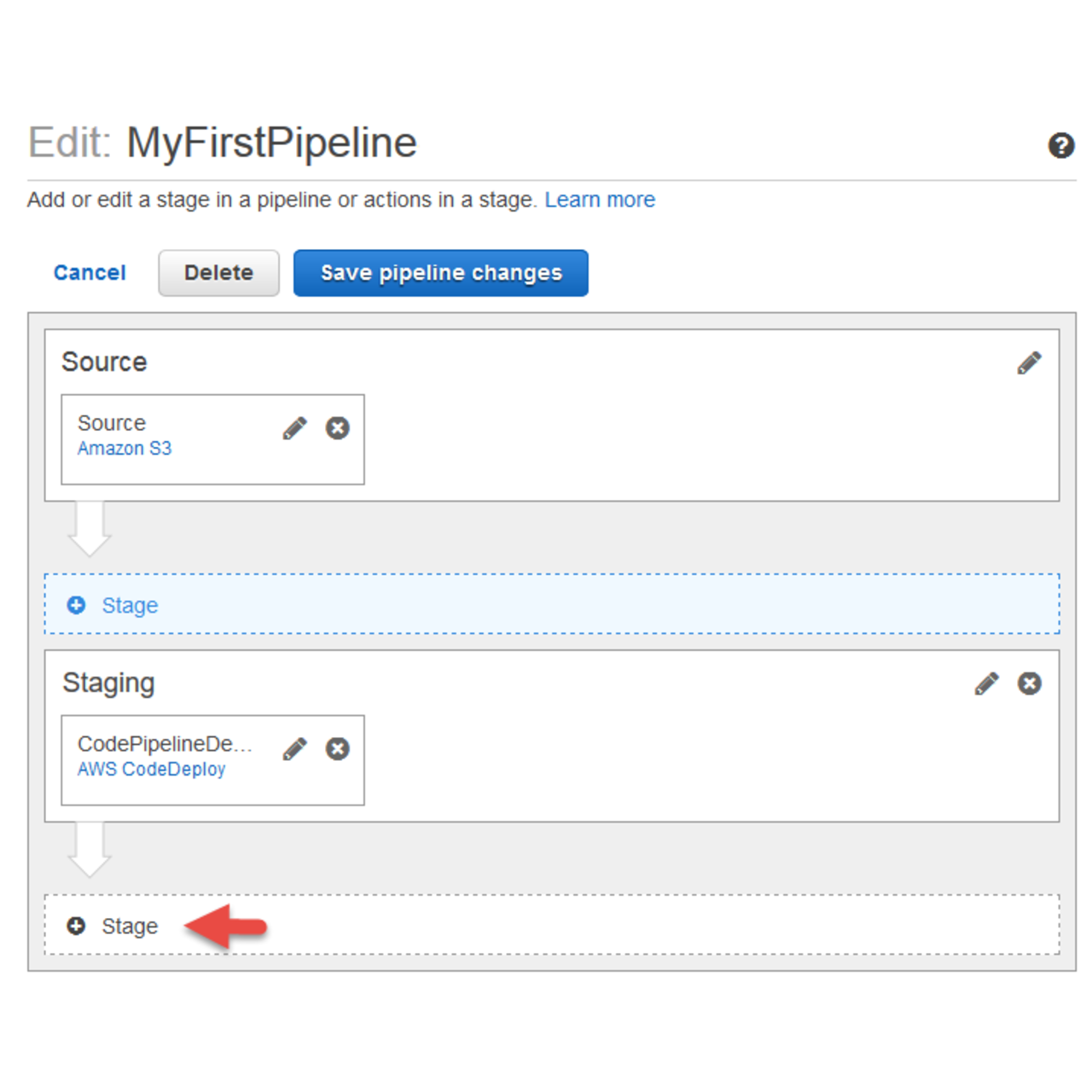Click Stage label at the pipeline end

(x=130, y=926)
